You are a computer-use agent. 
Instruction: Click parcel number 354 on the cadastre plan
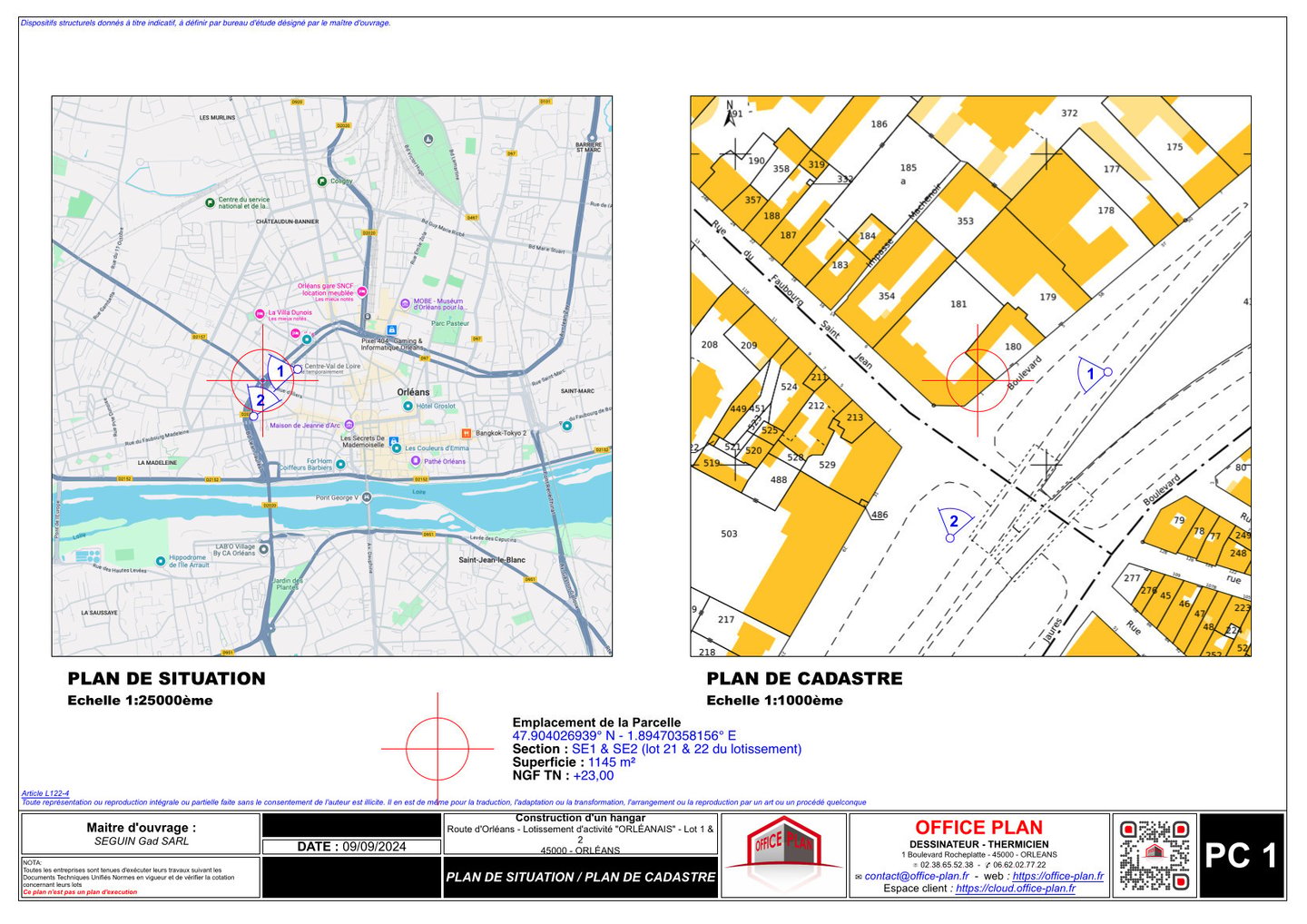tap(887, 296)
